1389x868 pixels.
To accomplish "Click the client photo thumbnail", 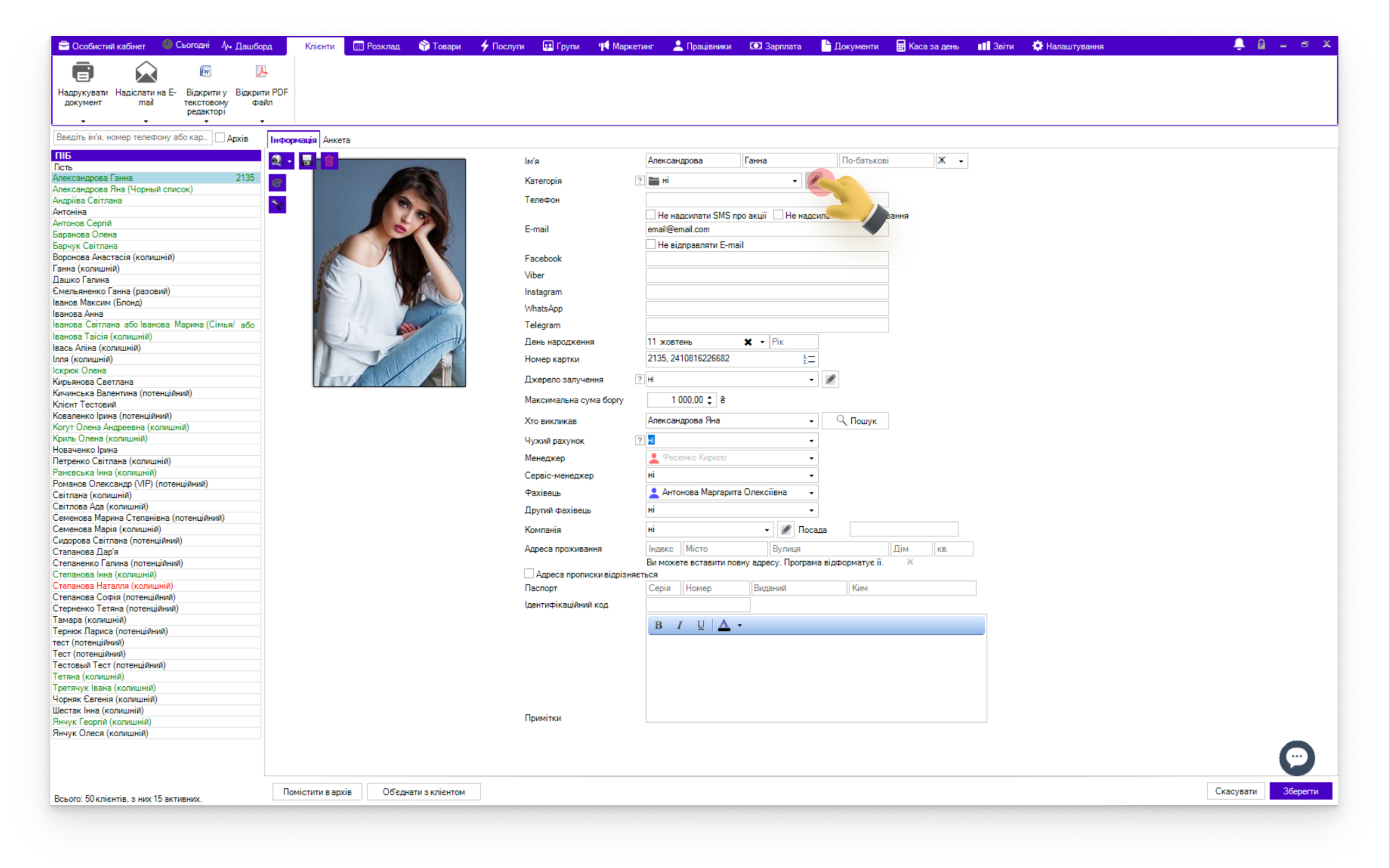I will point(389,273).
